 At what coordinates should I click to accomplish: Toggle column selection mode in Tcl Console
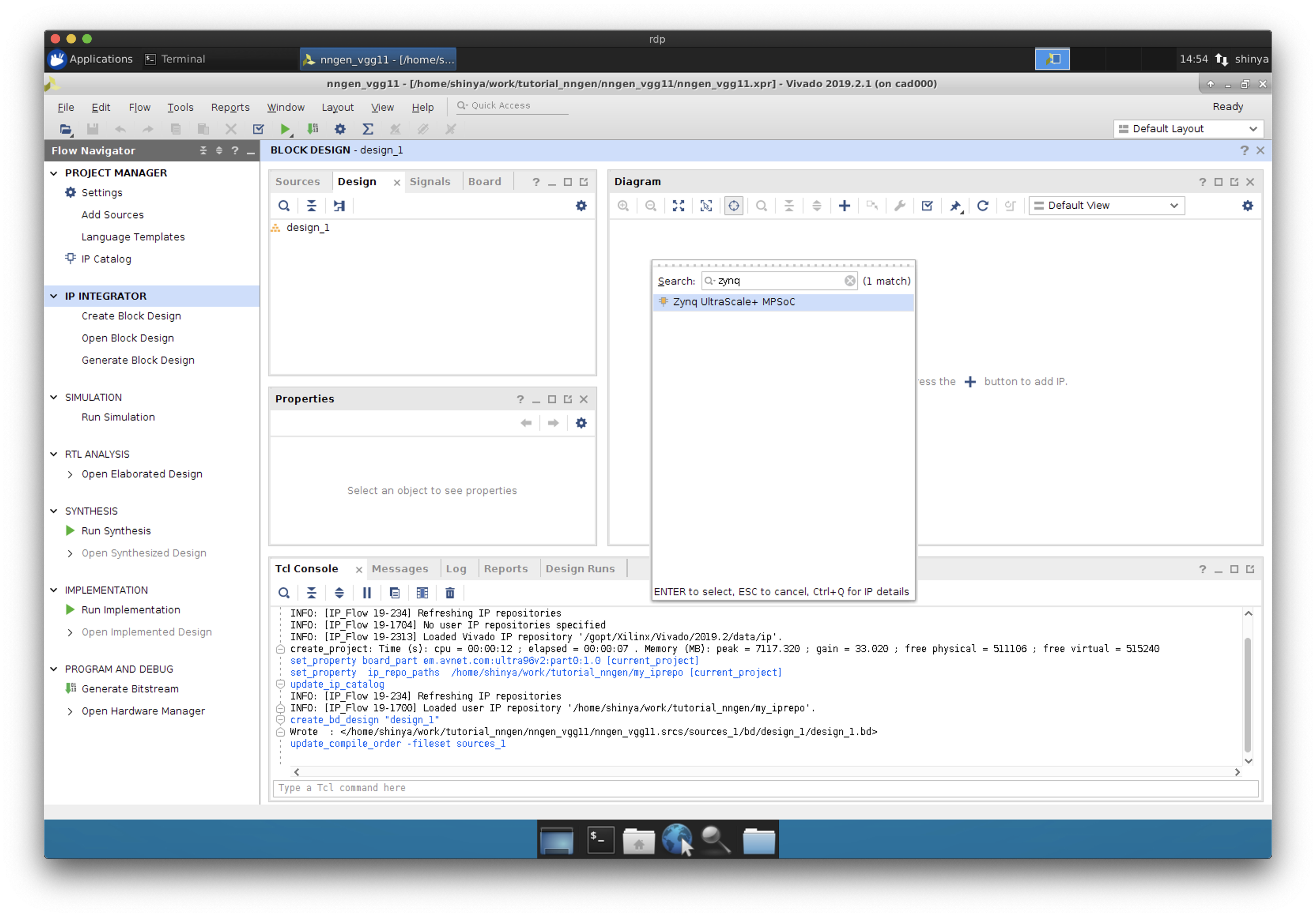422,593
